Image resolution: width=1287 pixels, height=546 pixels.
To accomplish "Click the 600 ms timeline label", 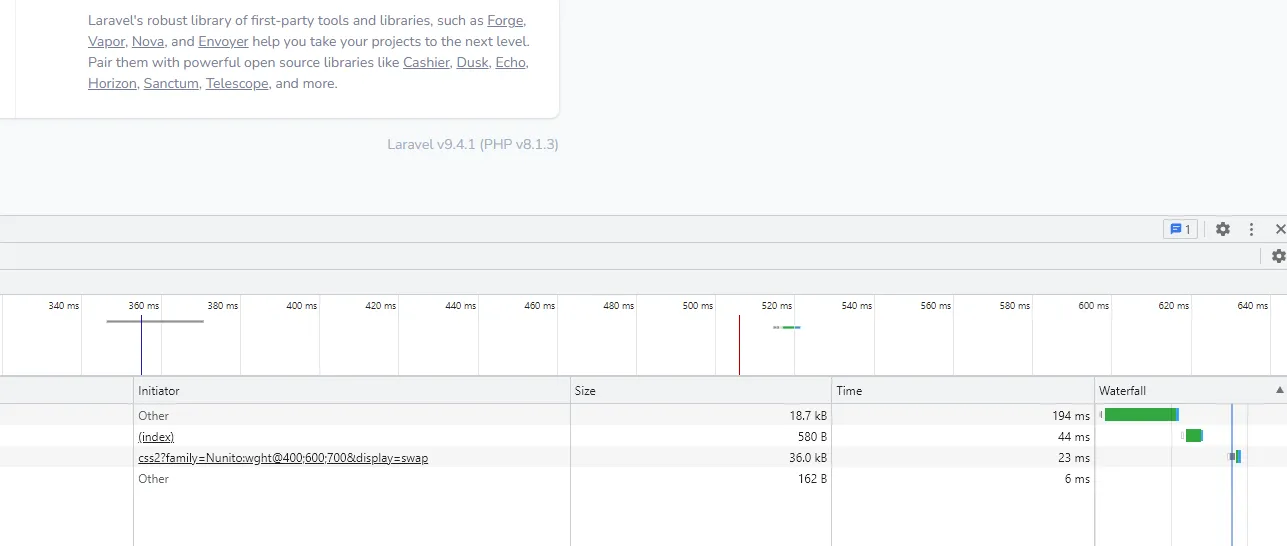I will (1093, 305).
